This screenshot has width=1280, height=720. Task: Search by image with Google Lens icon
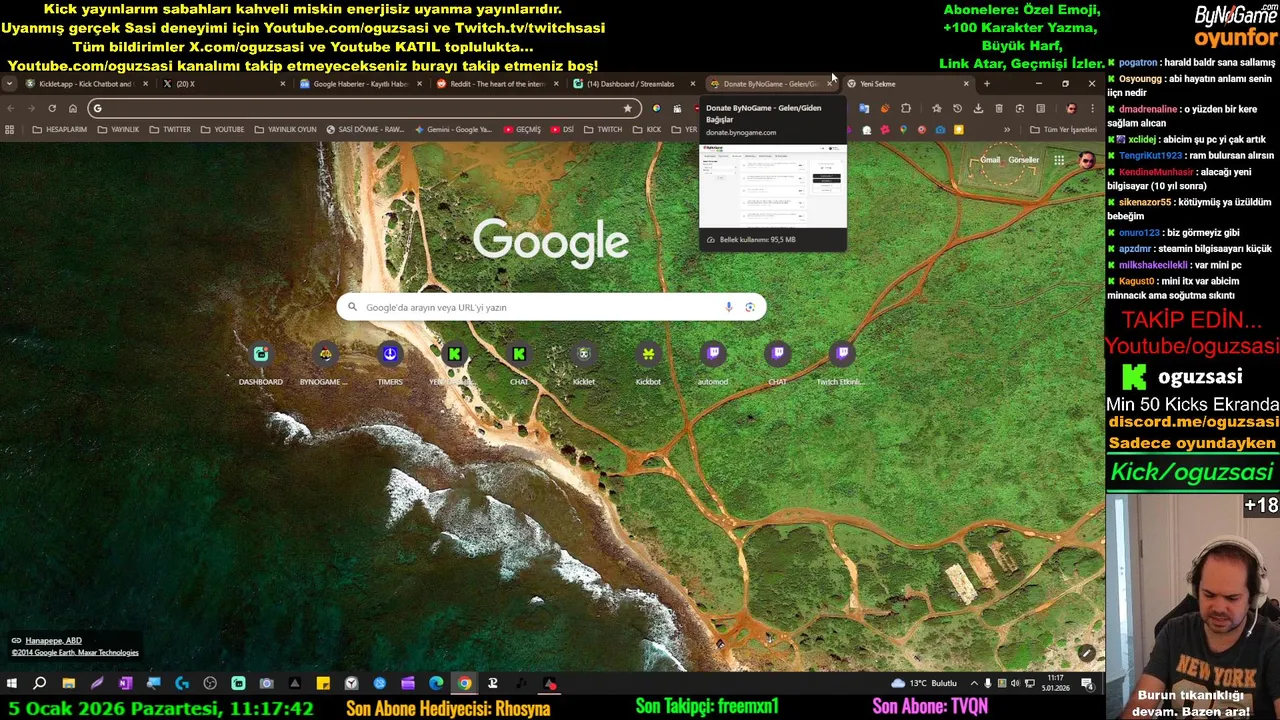(750, 307)
